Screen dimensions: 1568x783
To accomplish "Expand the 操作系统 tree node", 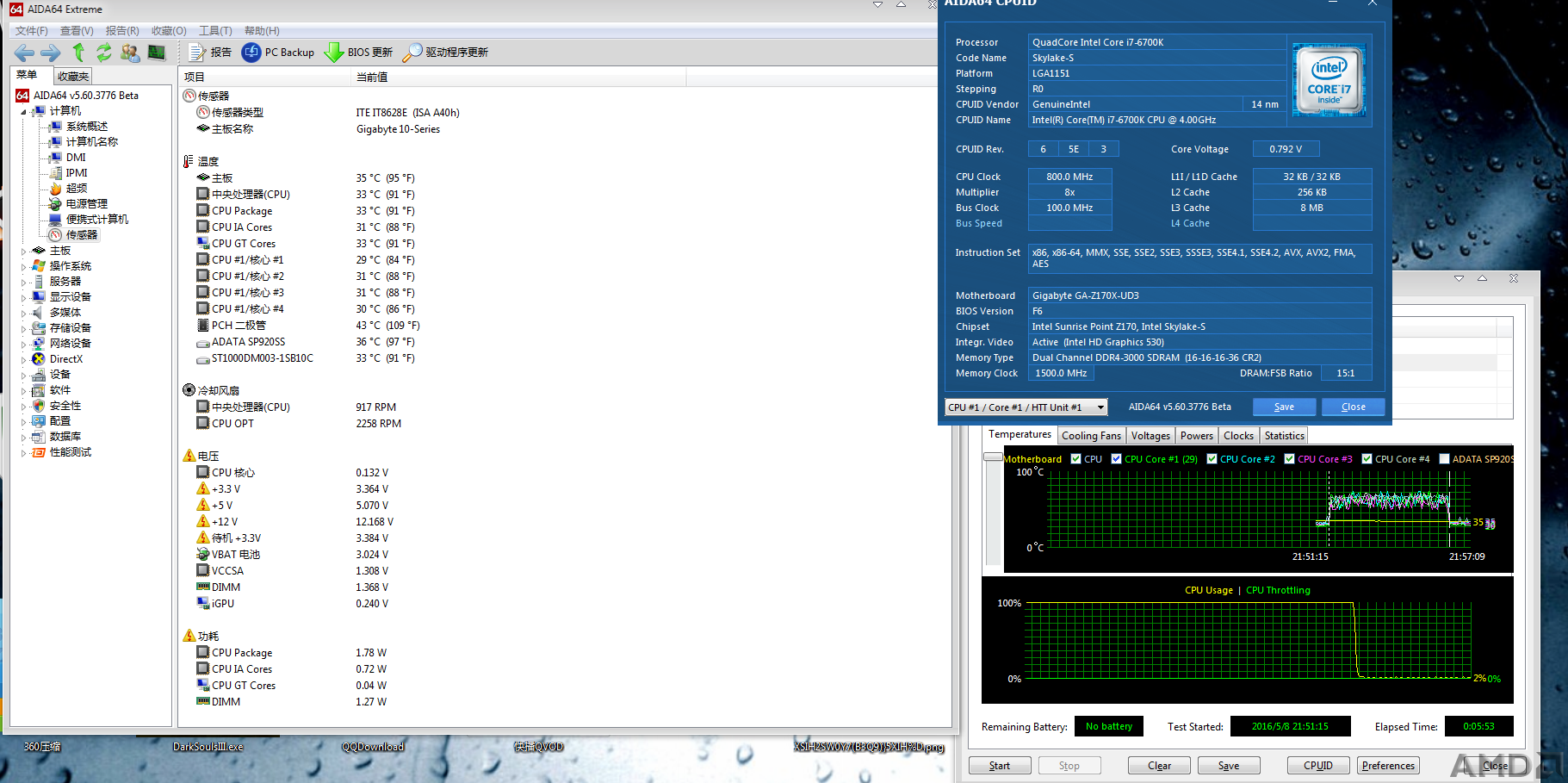I will (24, 267).
